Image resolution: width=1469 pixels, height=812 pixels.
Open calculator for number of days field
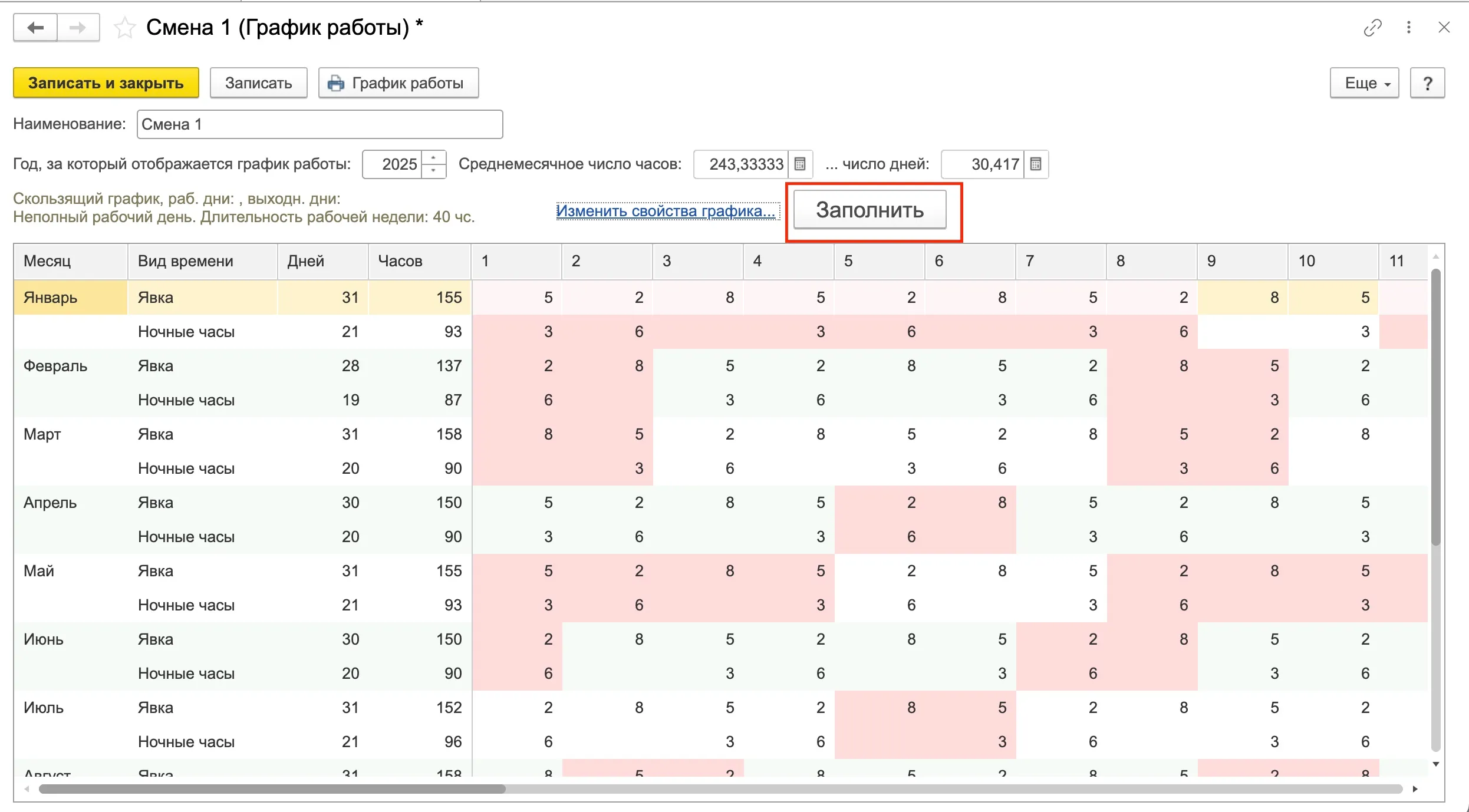(1036, 164)
